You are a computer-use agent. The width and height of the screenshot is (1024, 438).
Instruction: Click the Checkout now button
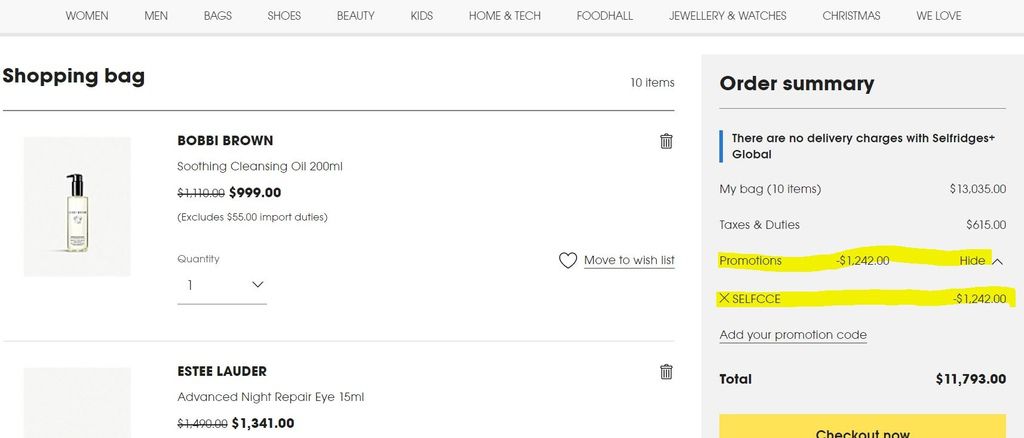pos(862,426)
